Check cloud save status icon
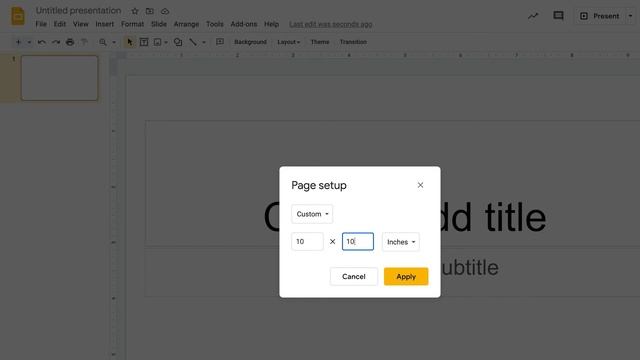640x360 pixels. [x=165, y=11]
